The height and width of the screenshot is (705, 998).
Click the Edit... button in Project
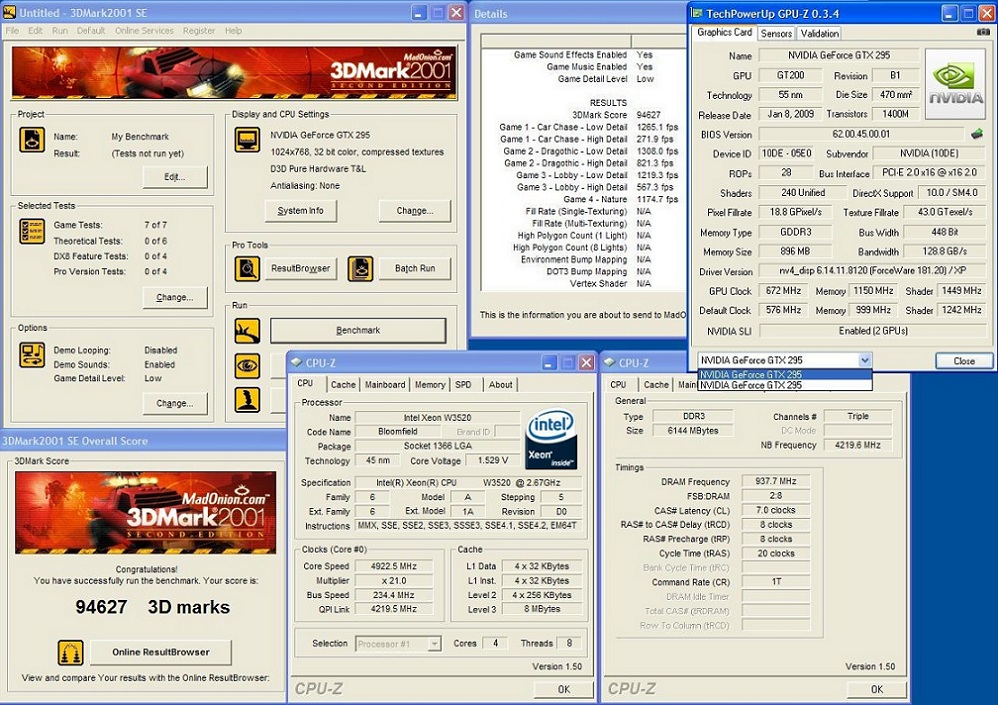tap(175, 177)
